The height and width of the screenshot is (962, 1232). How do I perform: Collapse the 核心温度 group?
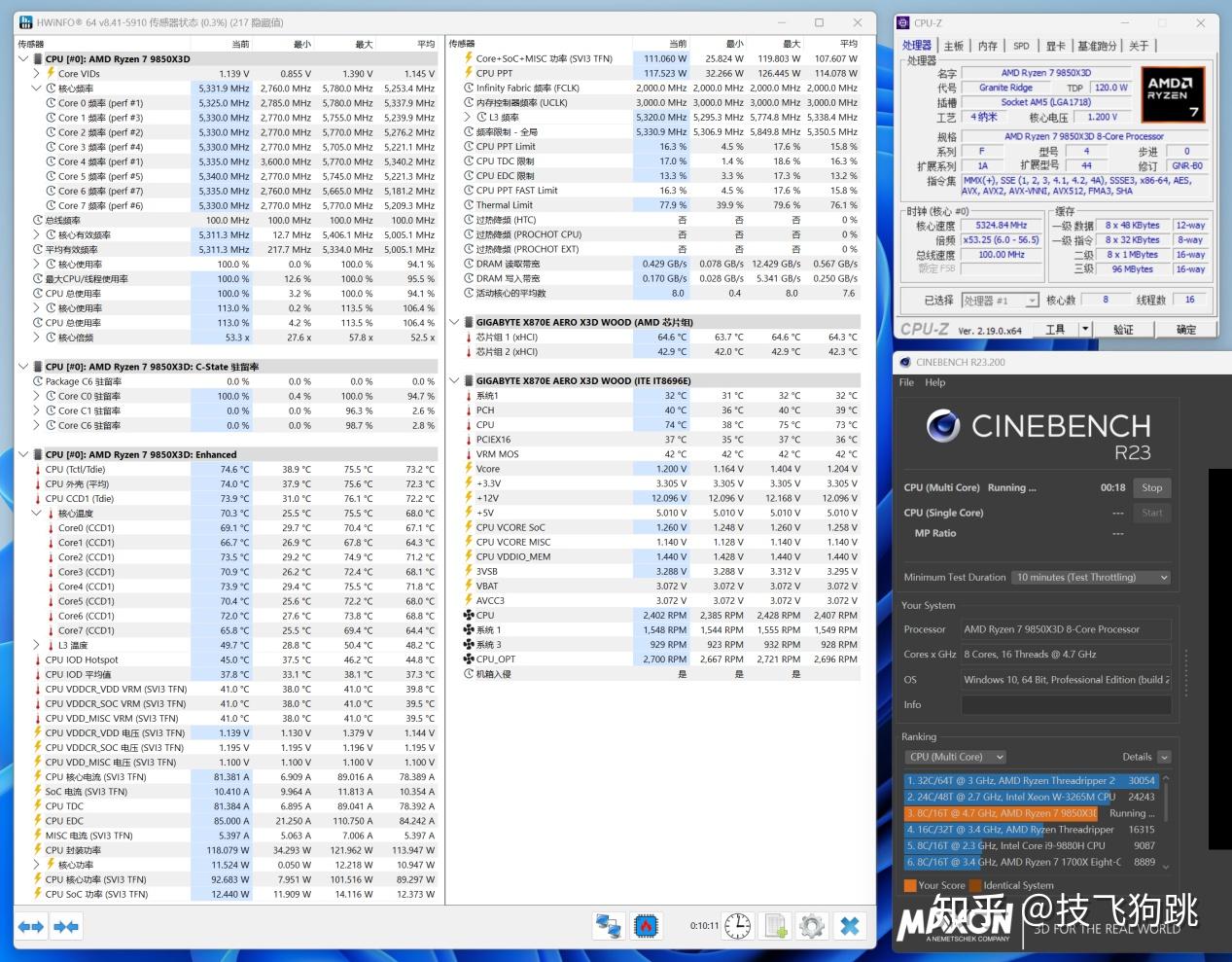pos(37,514)
